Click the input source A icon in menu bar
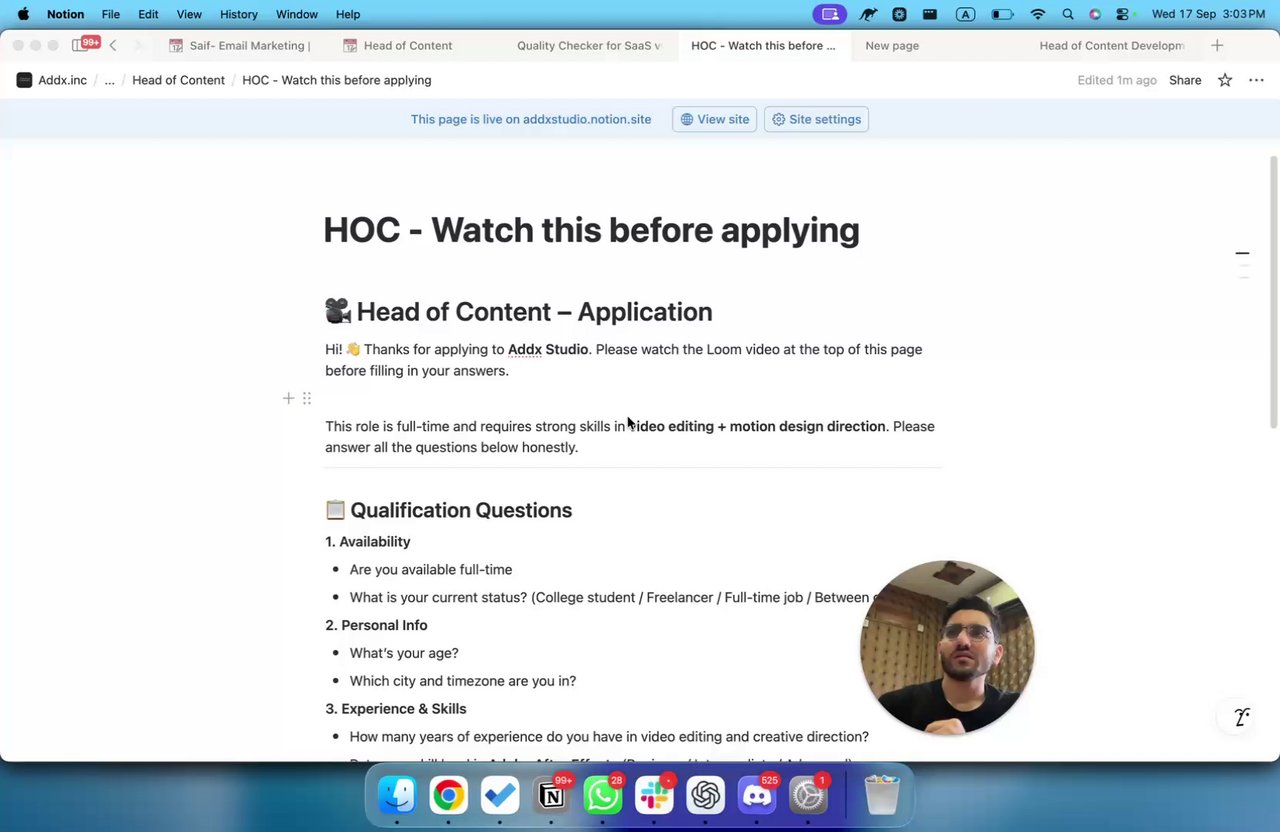 point(965,14)
